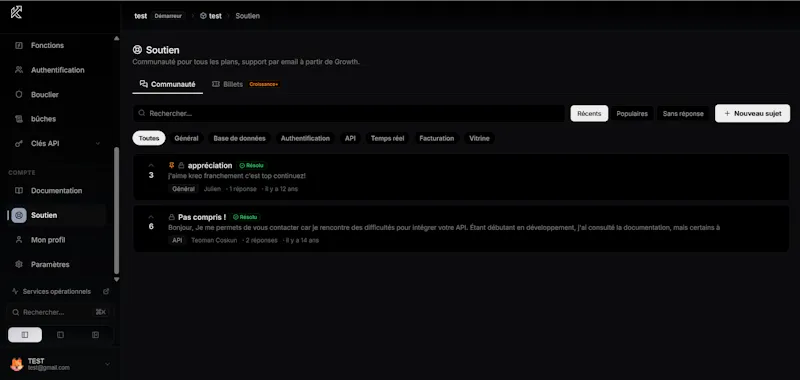Create a Nouveau sujet

[x=753, y=113]
